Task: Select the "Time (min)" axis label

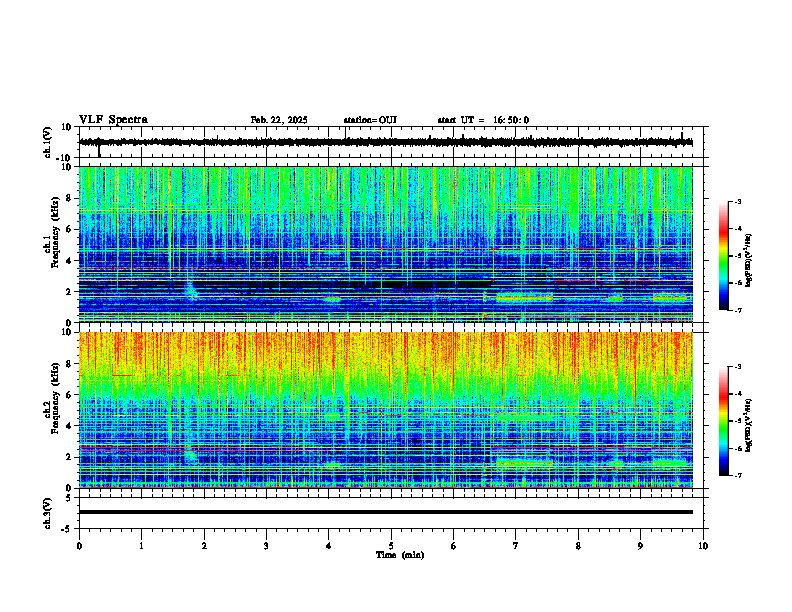Action: [400, 555]
